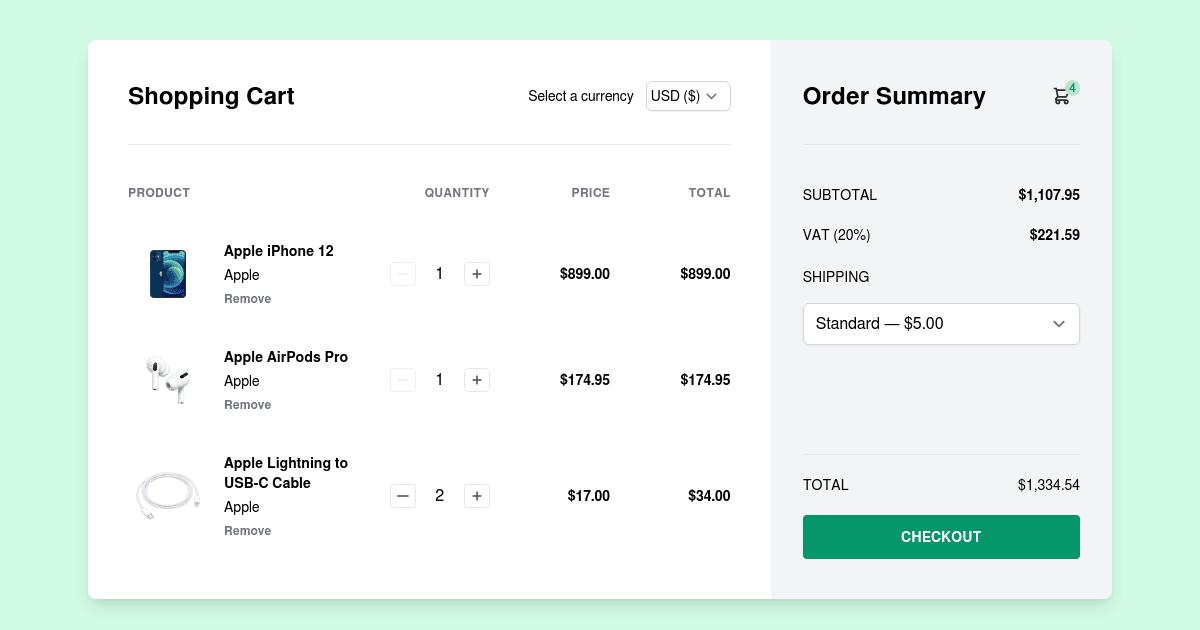This screenshot has height=630, width=1200.
Task: Decrease Lightning to USB-C Cable quantity
Action: click(403, 495)
